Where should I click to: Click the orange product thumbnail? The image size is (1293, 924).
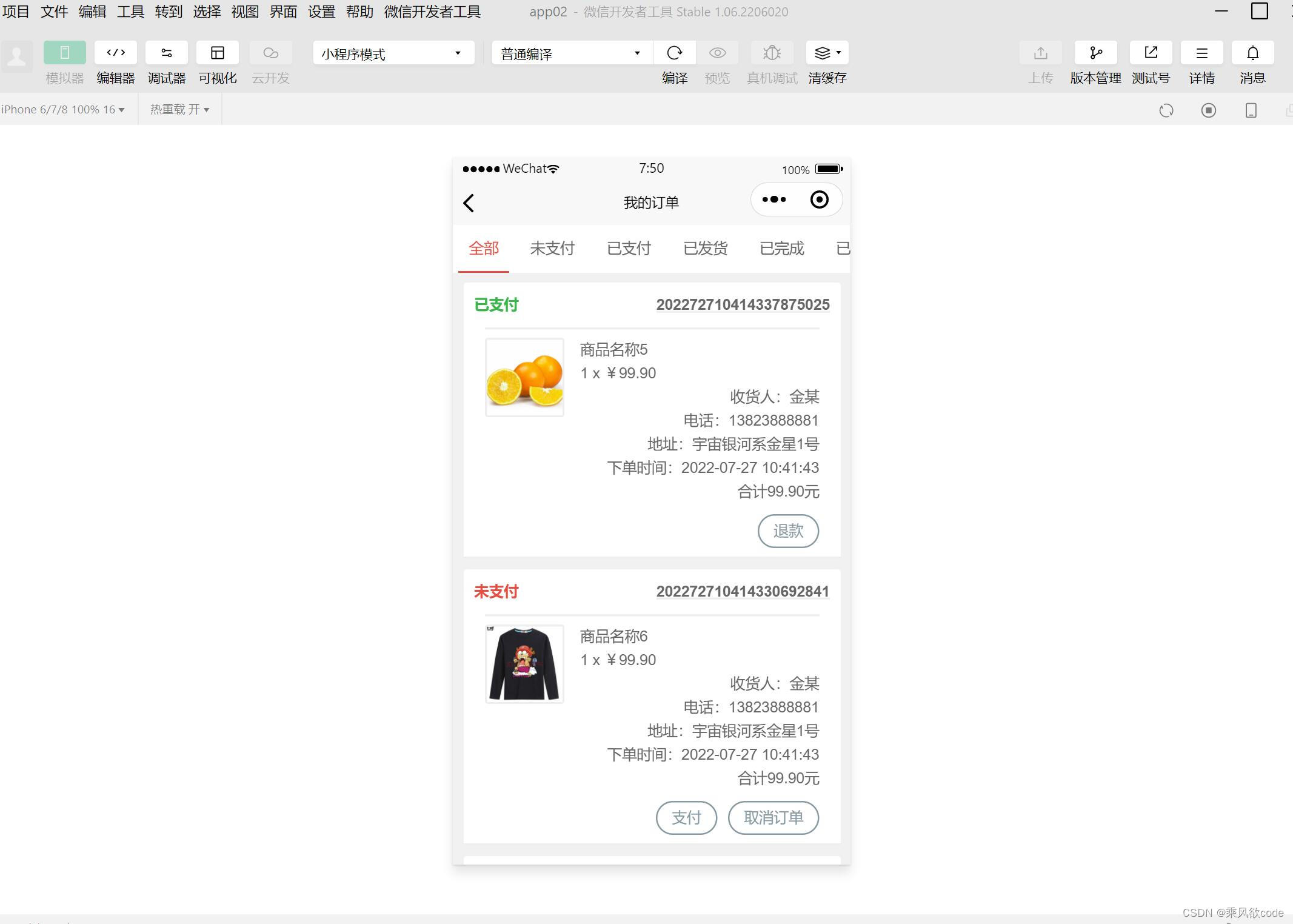coord(524,377)
